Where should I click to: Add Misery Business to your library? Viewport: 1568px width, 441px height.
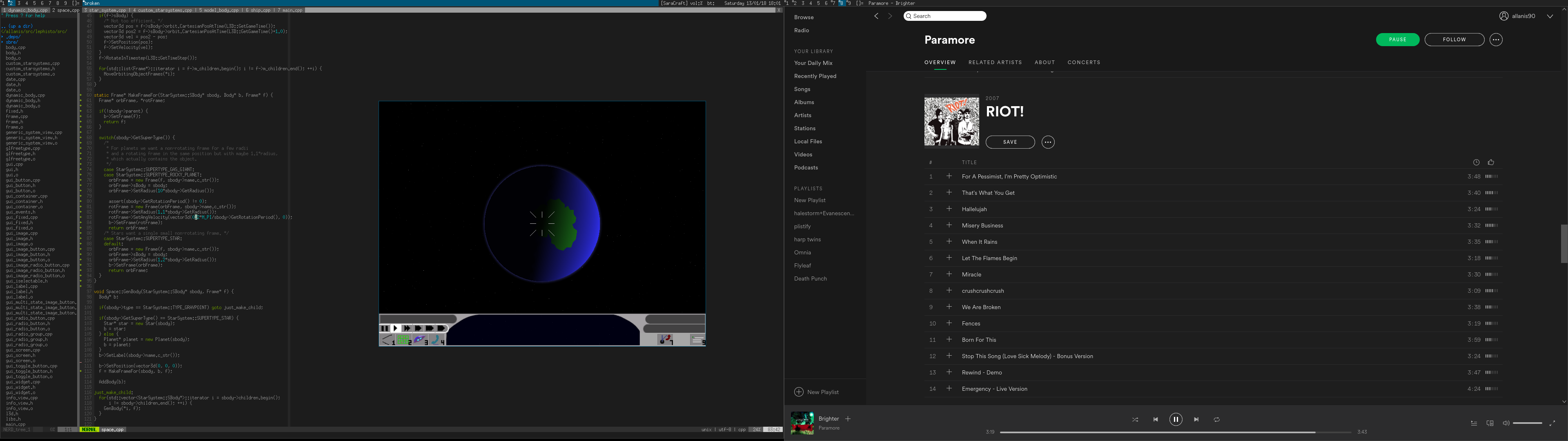(x=948, y=225)
